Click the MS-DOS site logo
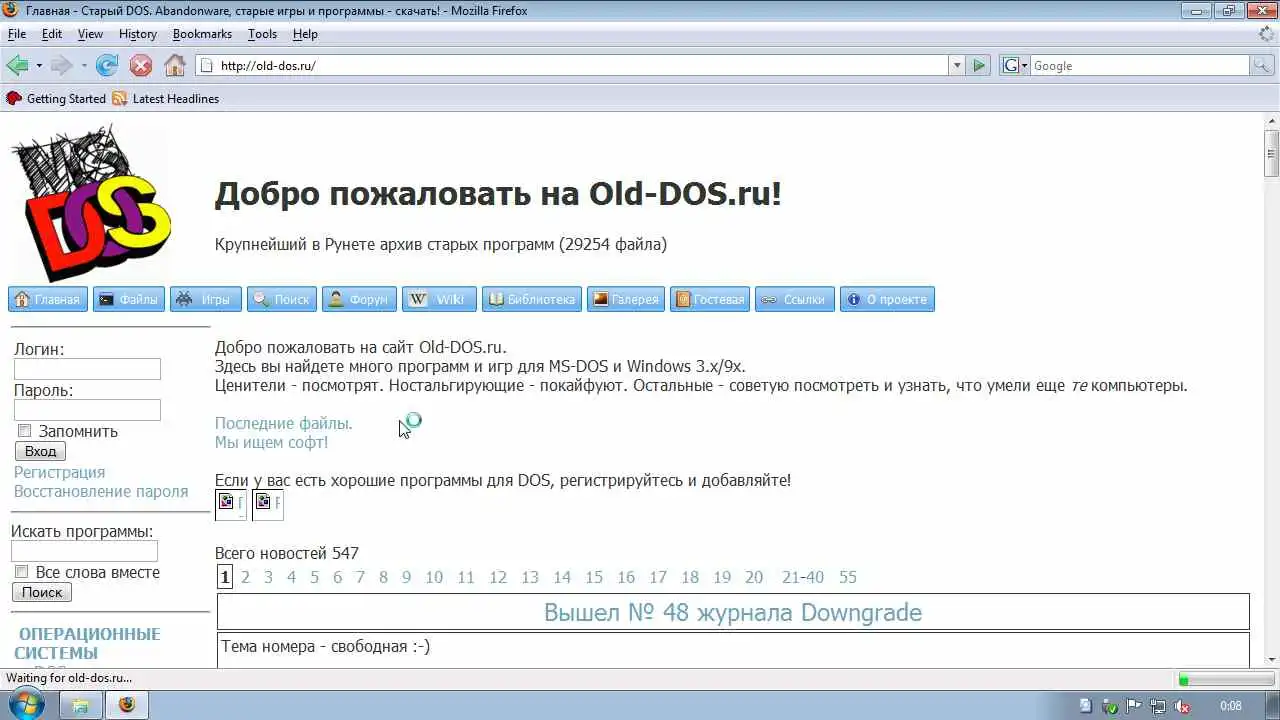 (91, 203)
